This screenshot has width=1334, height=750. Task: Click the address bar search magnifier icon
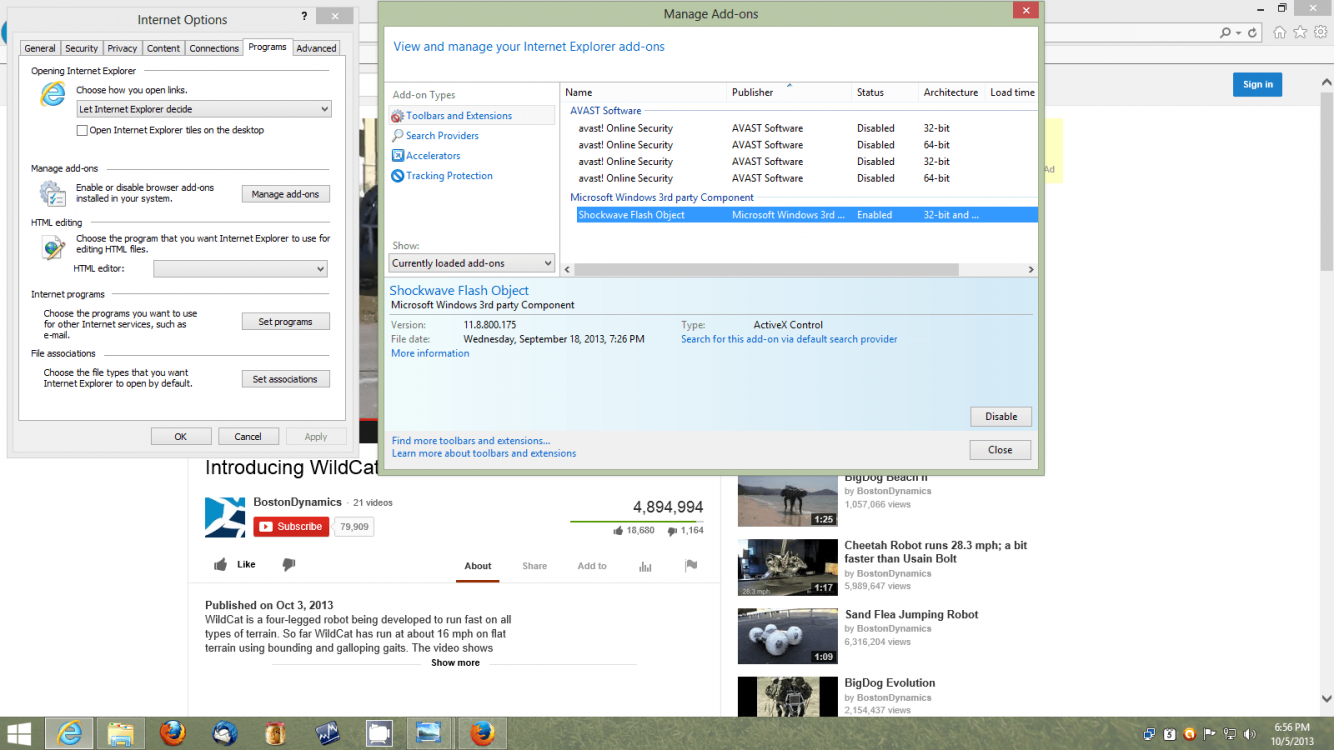[1225, 33]
